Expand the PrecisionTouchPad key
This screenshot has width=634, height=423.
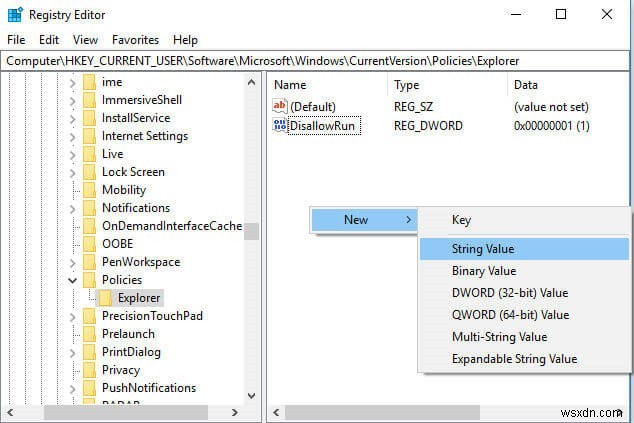(72, 317)
